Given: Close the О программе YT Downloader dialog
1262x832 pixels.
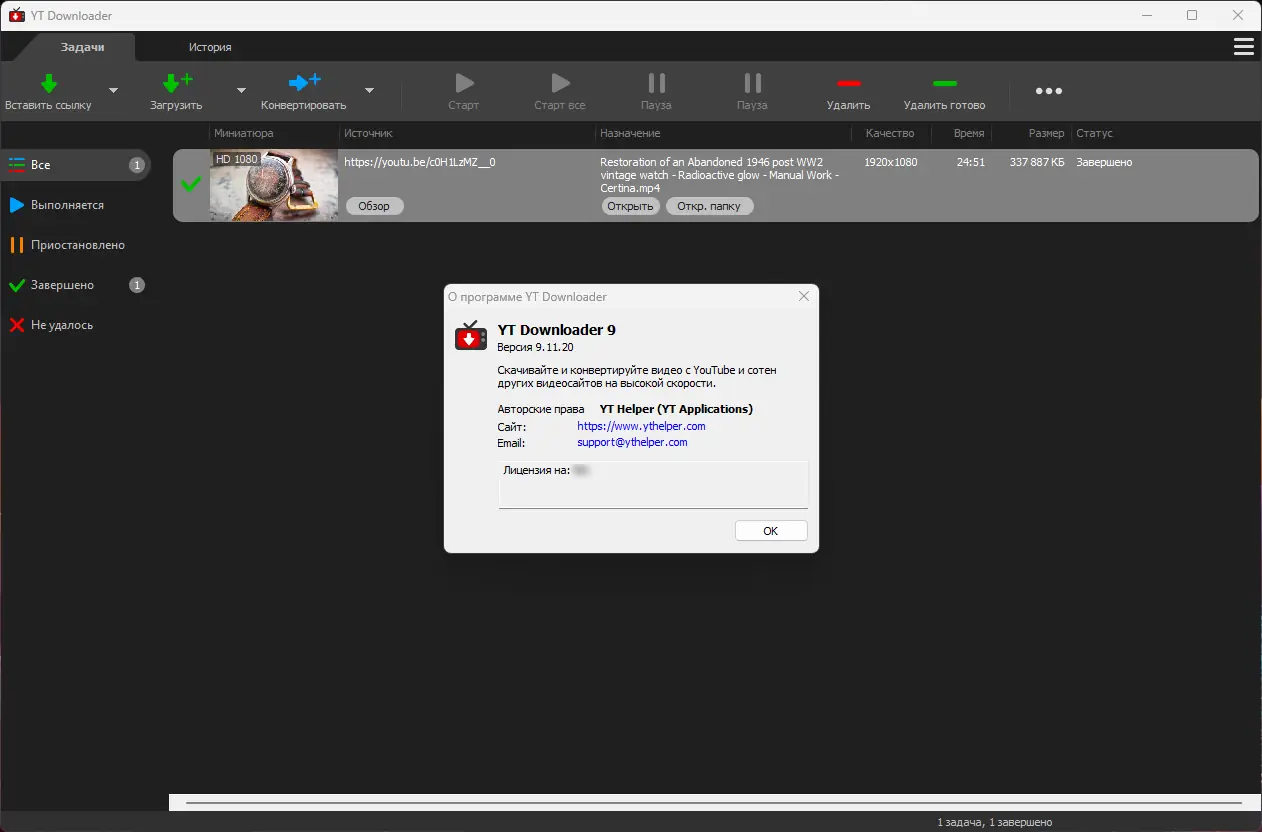Looking at the screenshot, I should (803, 296).
